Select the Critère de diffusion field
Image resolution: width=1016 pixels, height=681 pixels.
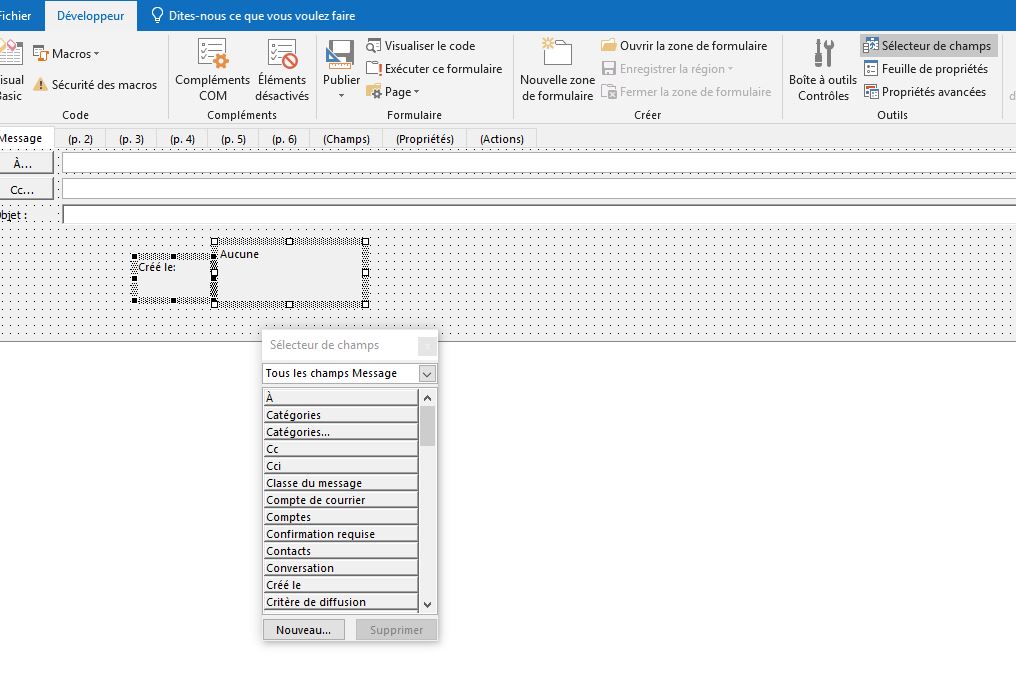(341, 601)
